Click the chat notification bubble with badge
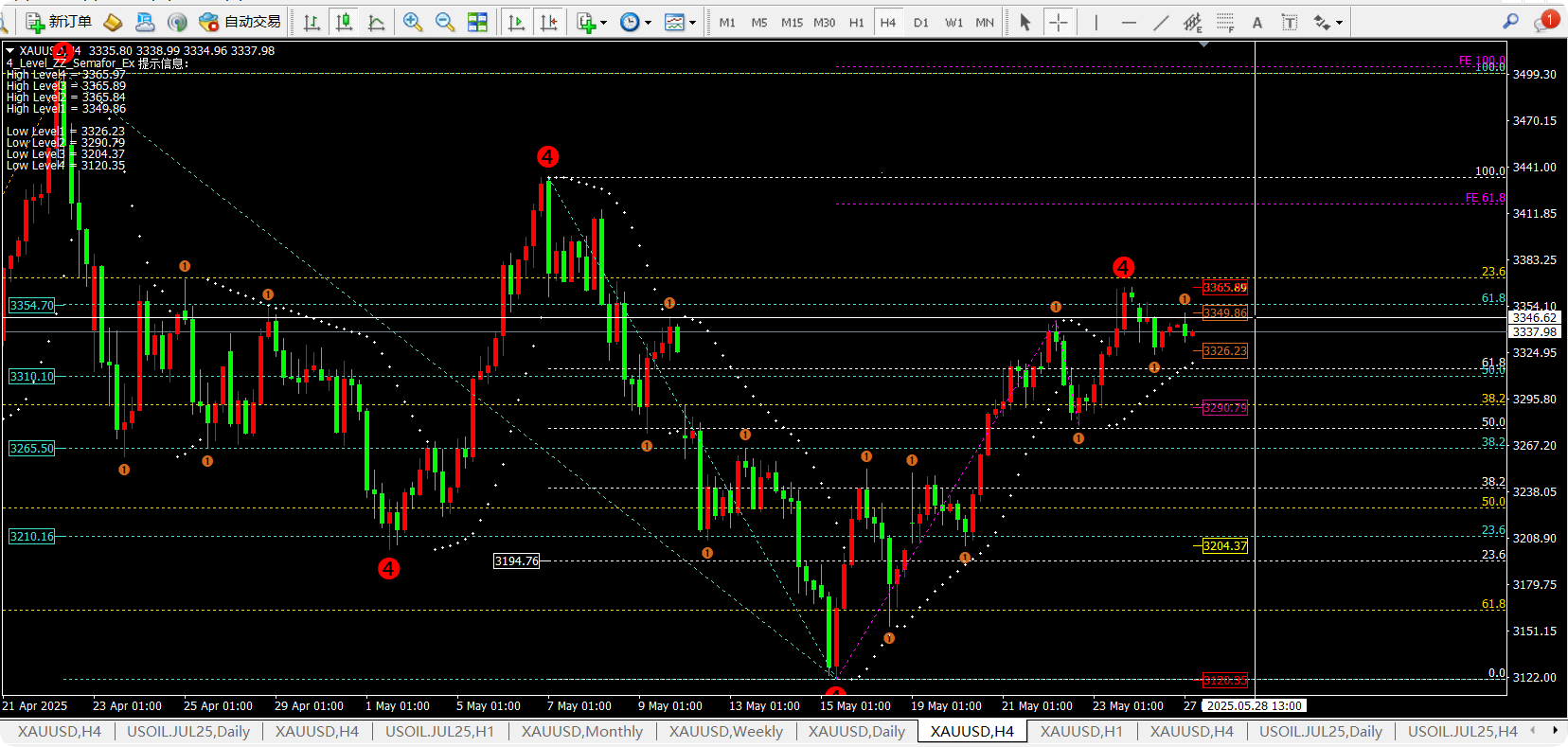The image size is (1568, 747). pos(1545,21)
